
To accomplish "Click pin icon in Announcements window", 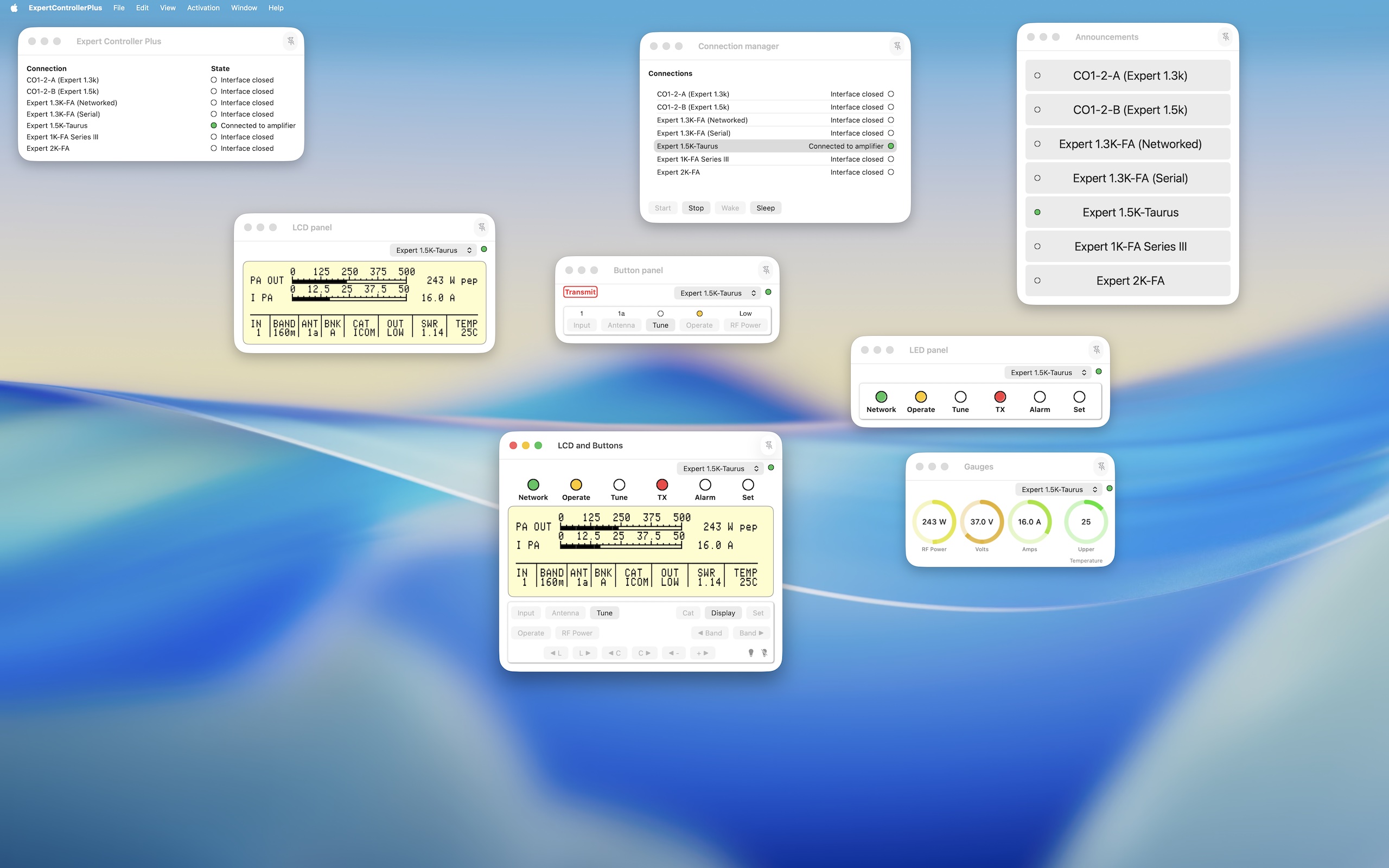I will pos(1226,37).
